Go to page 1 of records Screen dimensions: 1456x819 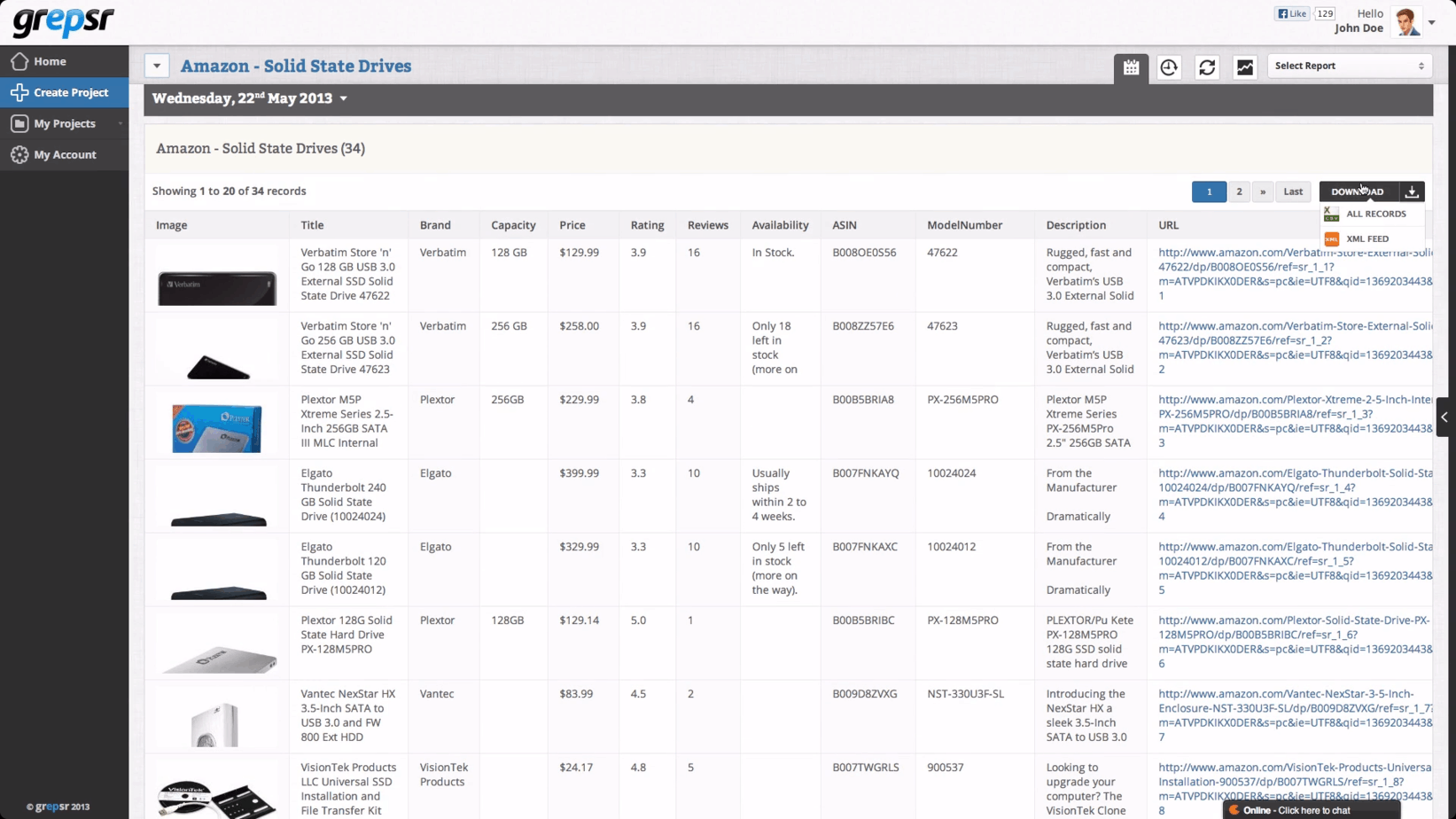pos(1209,191)
